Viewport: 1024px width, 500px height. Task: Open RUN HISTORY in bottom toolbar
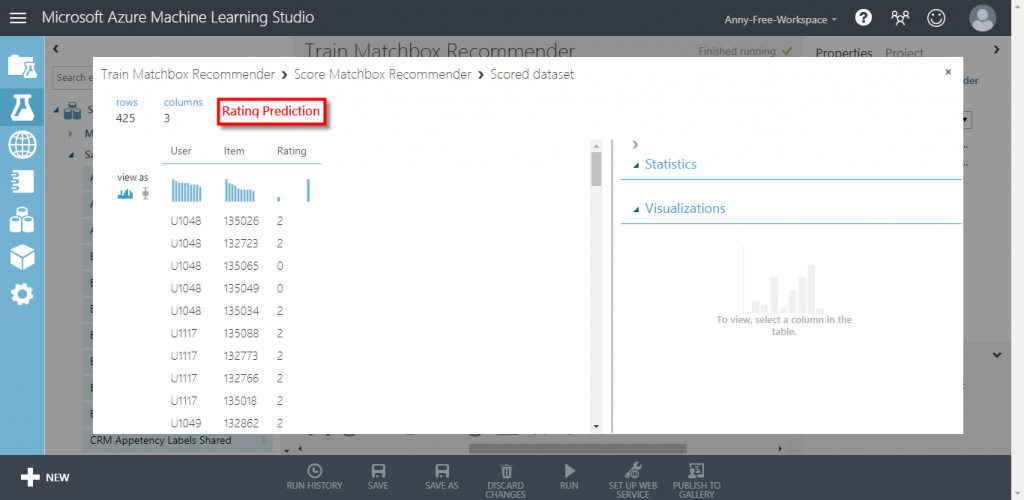pos(314,477)
